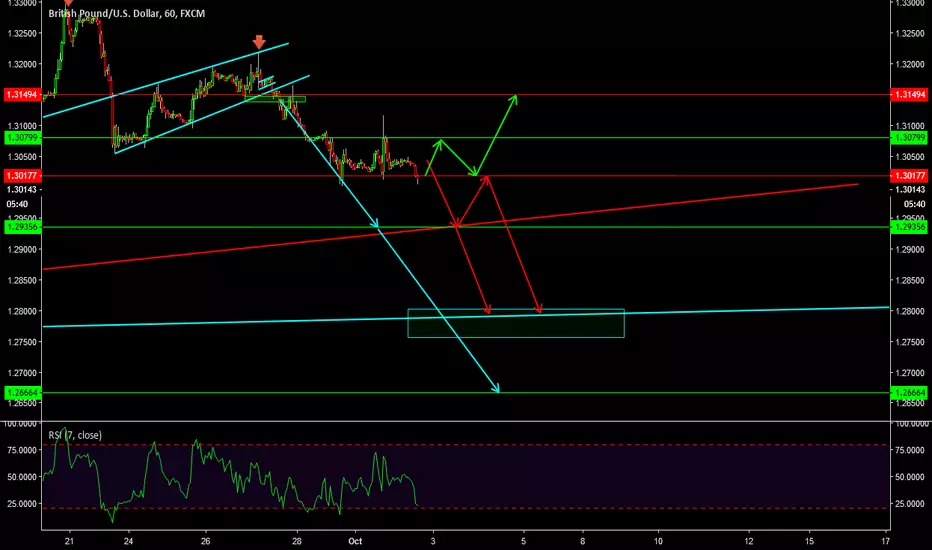Select red down-arrow marker above channel top
This screenshot has width=932, height=550.
[259, 42]
